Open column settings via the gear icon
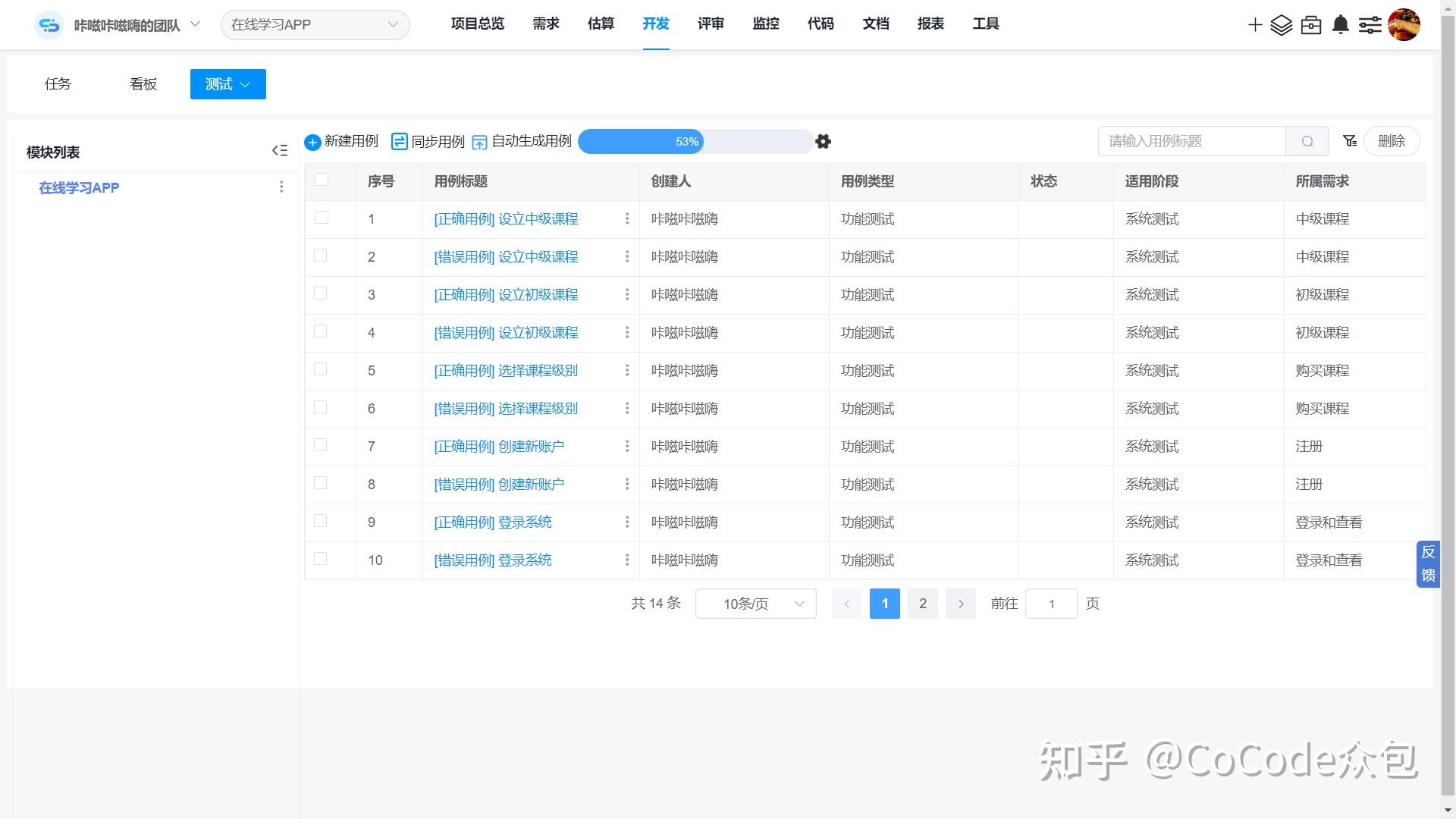Screen dimensions: 1456x819 [x=823, y=142]
